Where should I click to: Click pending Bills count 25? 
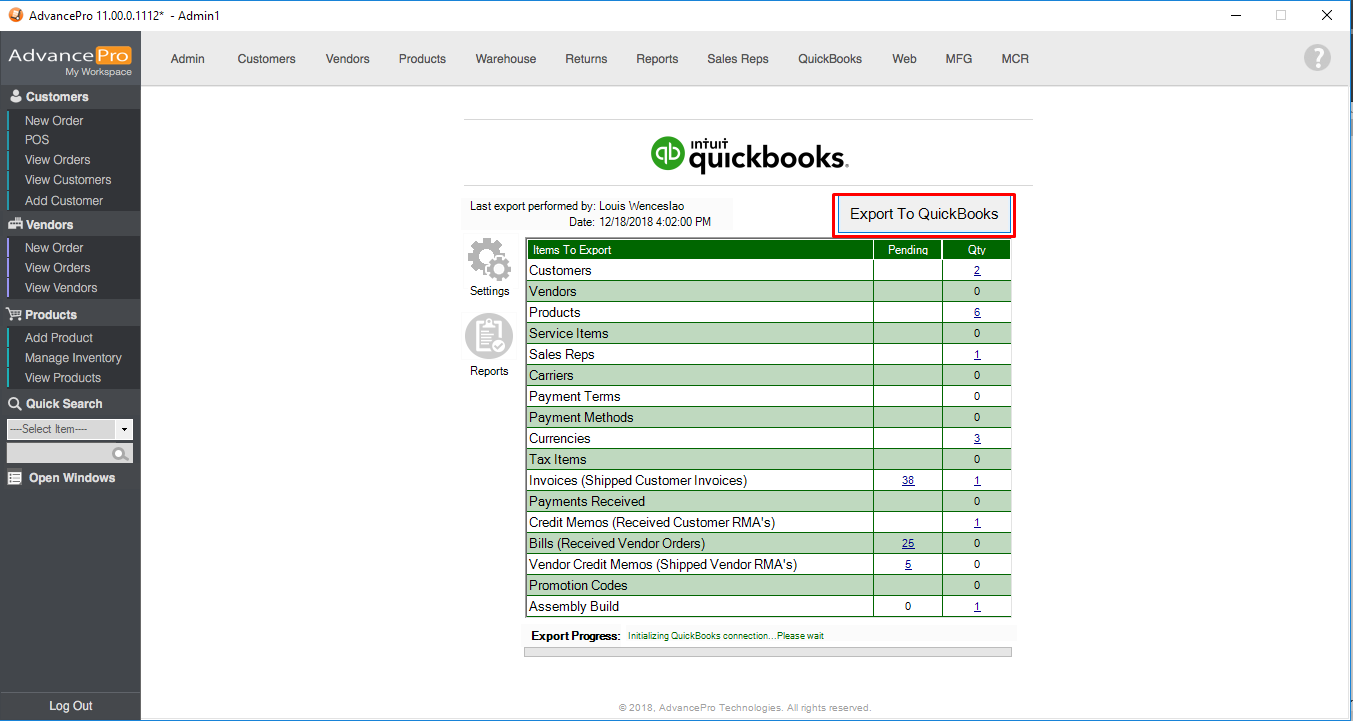908,544
